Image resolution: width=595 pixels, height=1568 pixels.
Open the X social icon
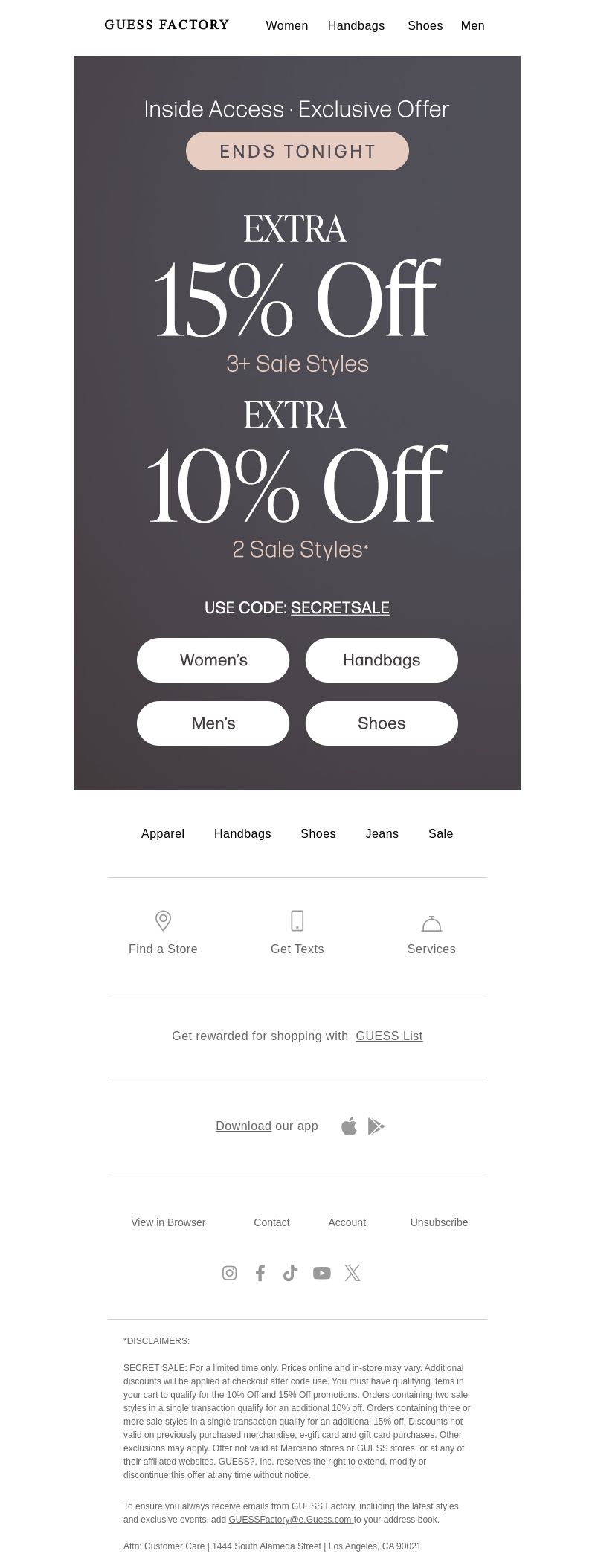[353, 1273]
